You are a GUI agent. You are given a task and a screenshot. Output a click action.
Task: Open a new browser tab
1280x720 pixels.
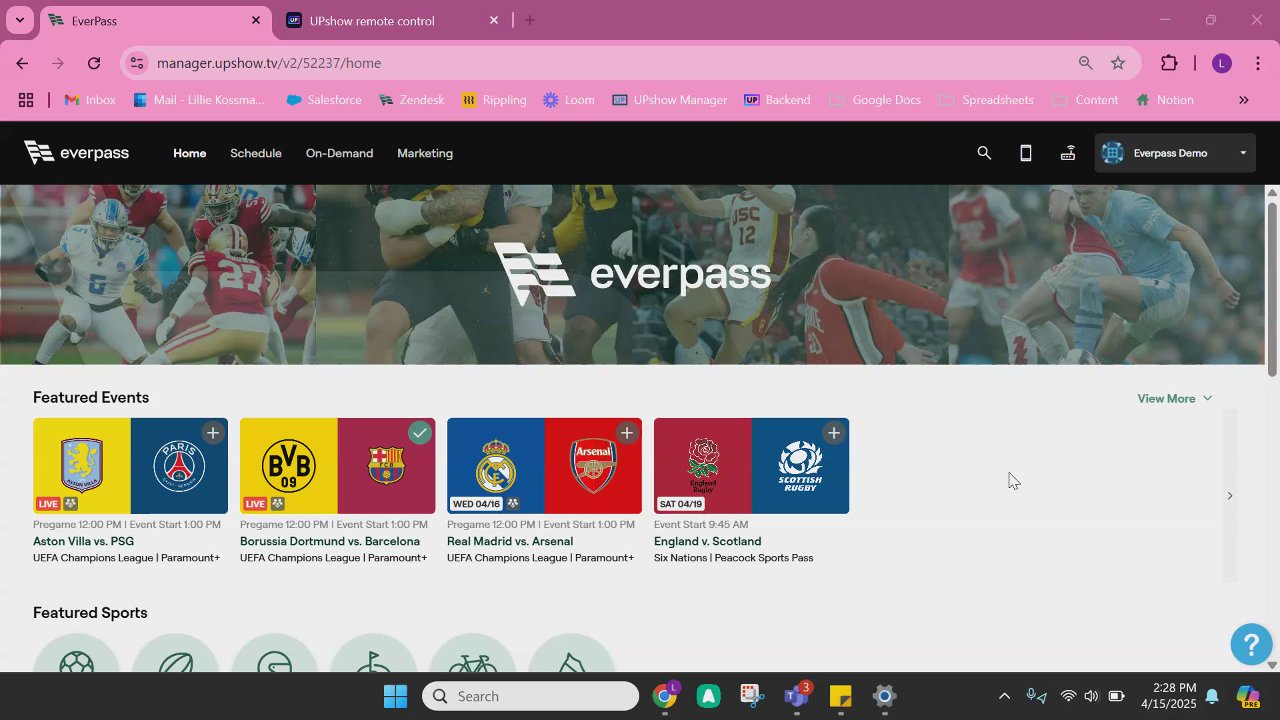tap(530, 20)
